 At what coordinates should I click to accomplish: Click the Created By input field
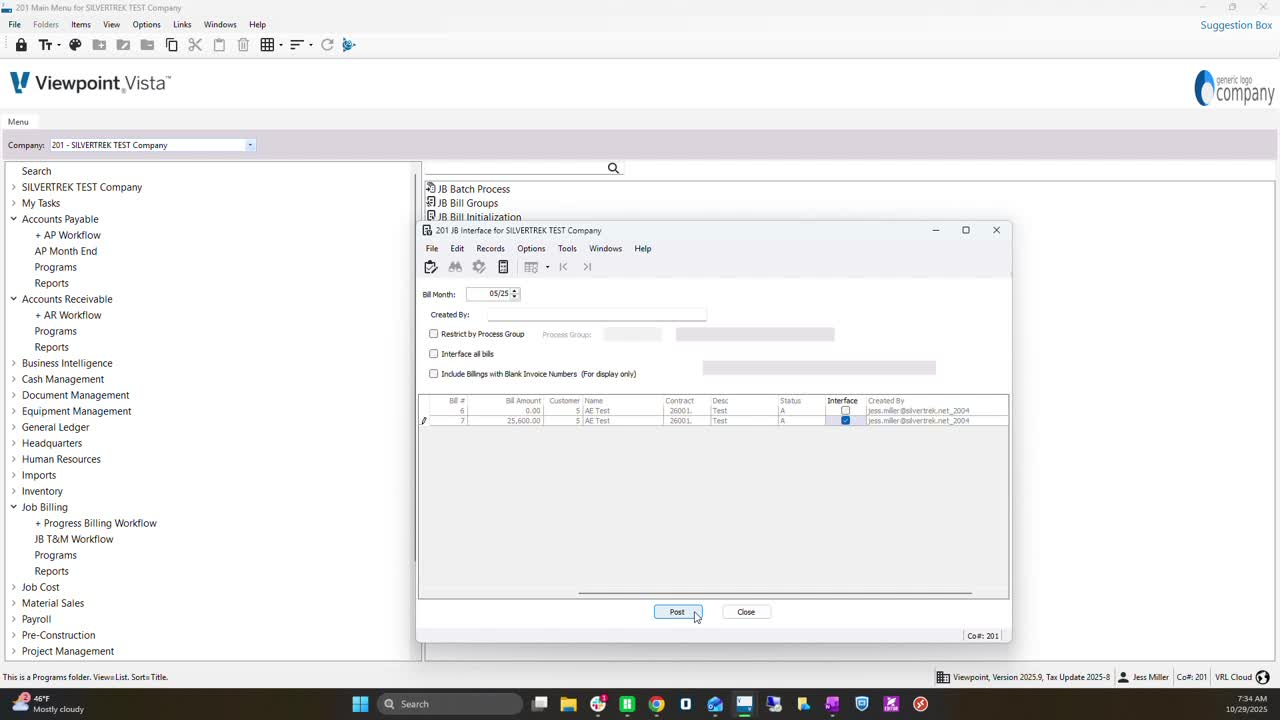[596, 315]
